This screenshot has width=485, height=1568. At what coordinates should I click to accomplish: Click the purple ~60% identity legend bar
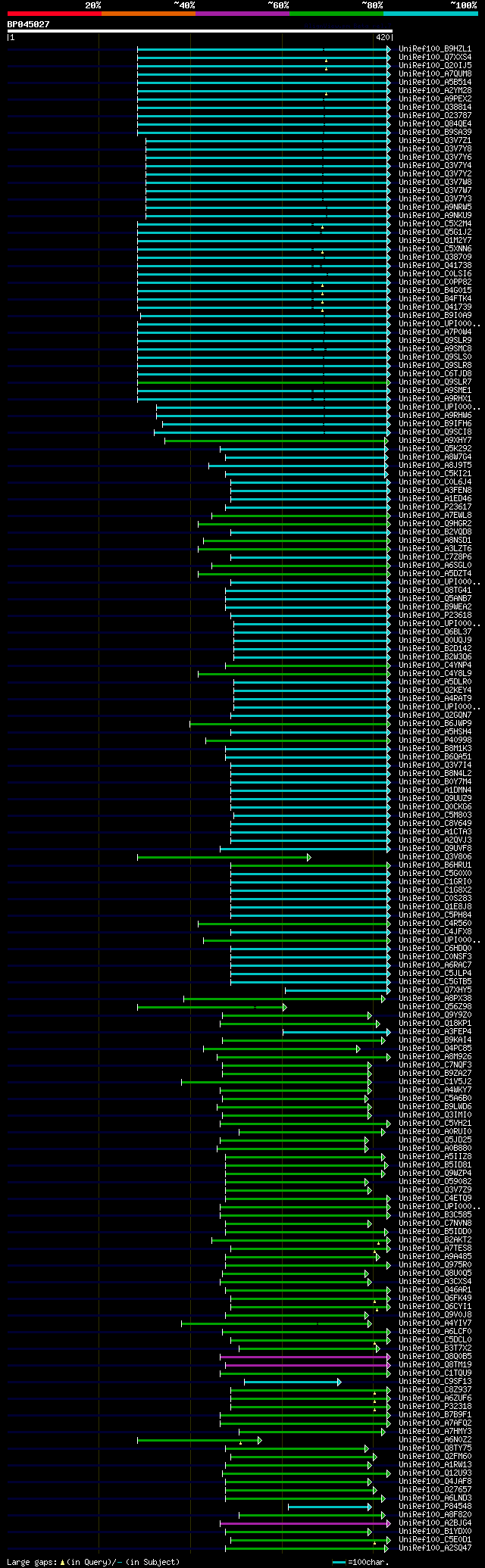click(x=242, y=14)
